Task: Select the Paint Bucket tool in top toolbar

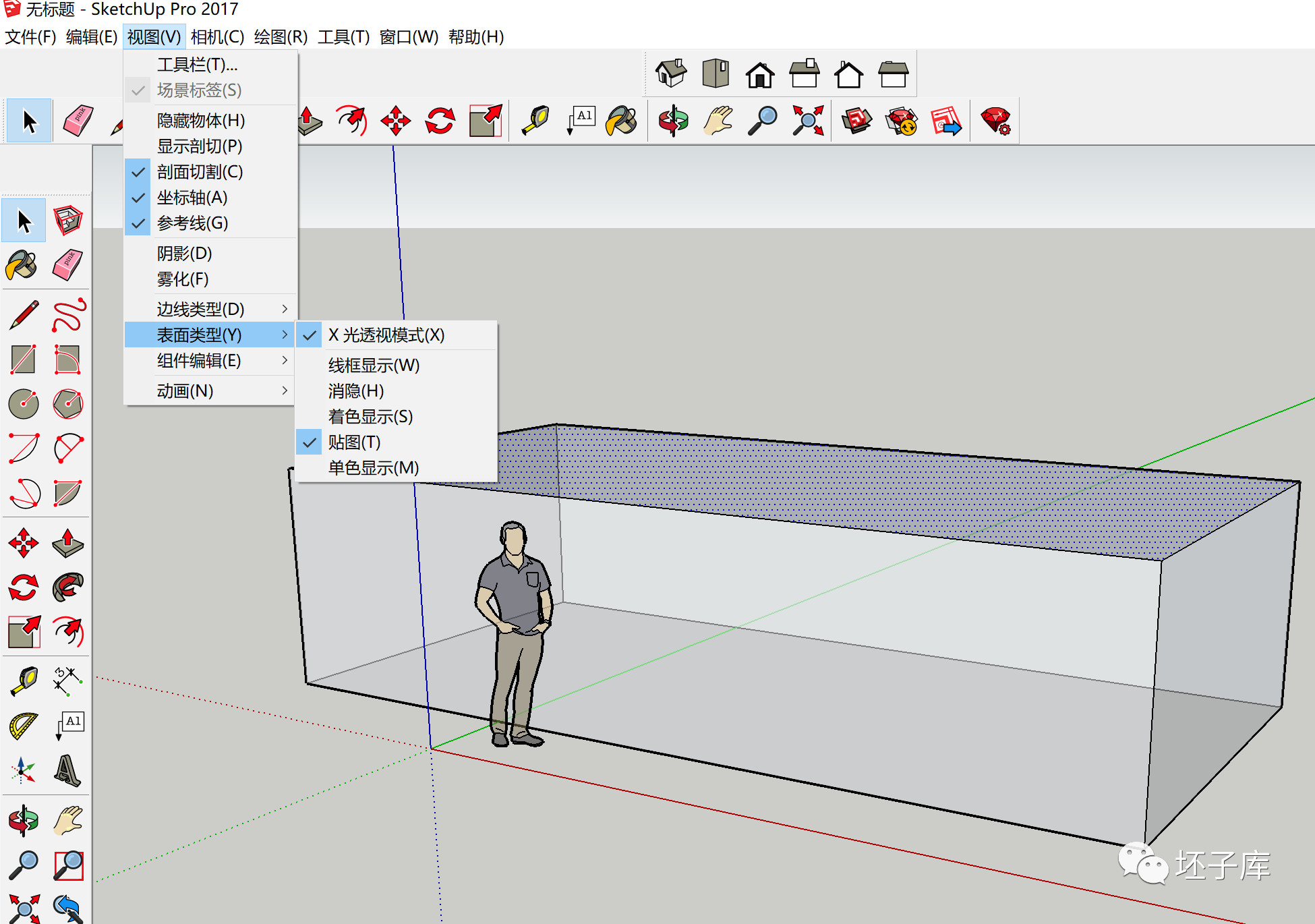Action: pyautogui.click(x=622, y=121)
